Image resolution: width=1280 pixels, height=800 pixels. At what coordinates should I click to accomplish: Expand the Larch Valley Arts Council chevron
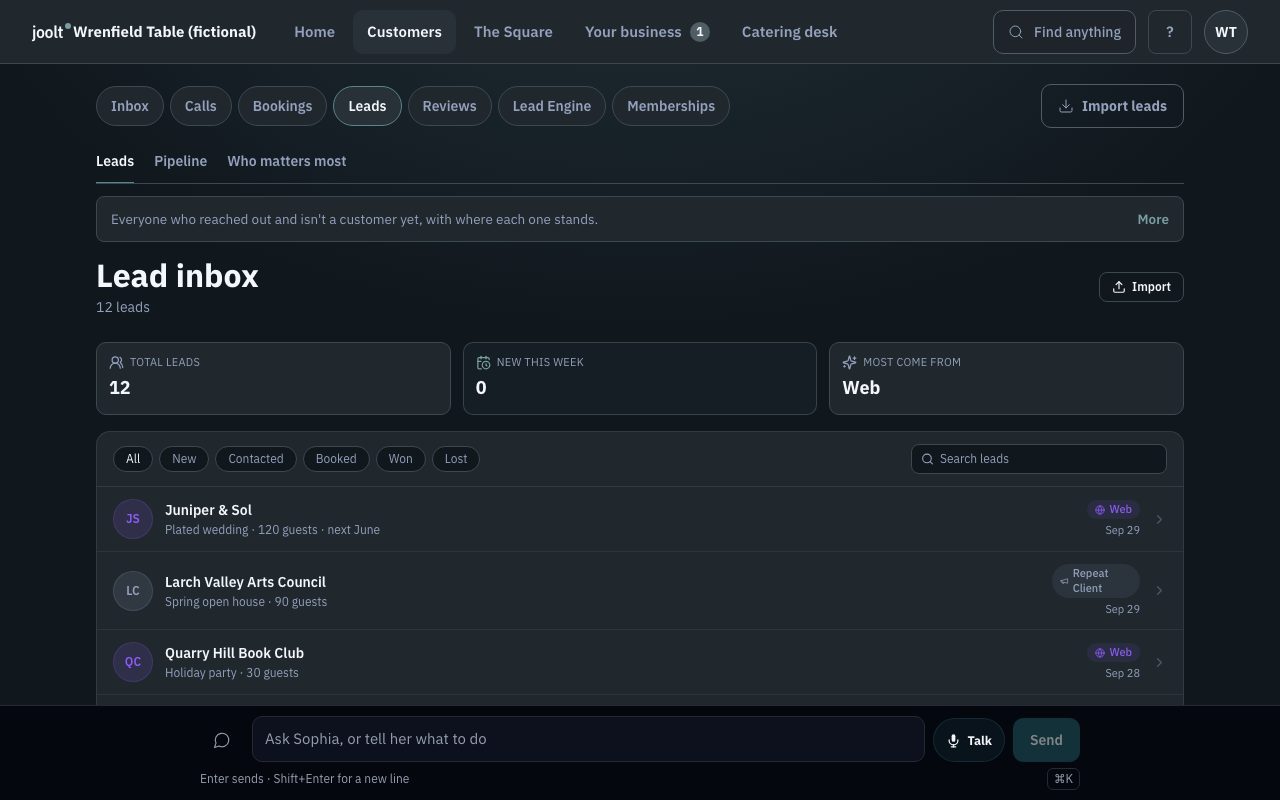pyautogui.click(x=1159, y=590)
